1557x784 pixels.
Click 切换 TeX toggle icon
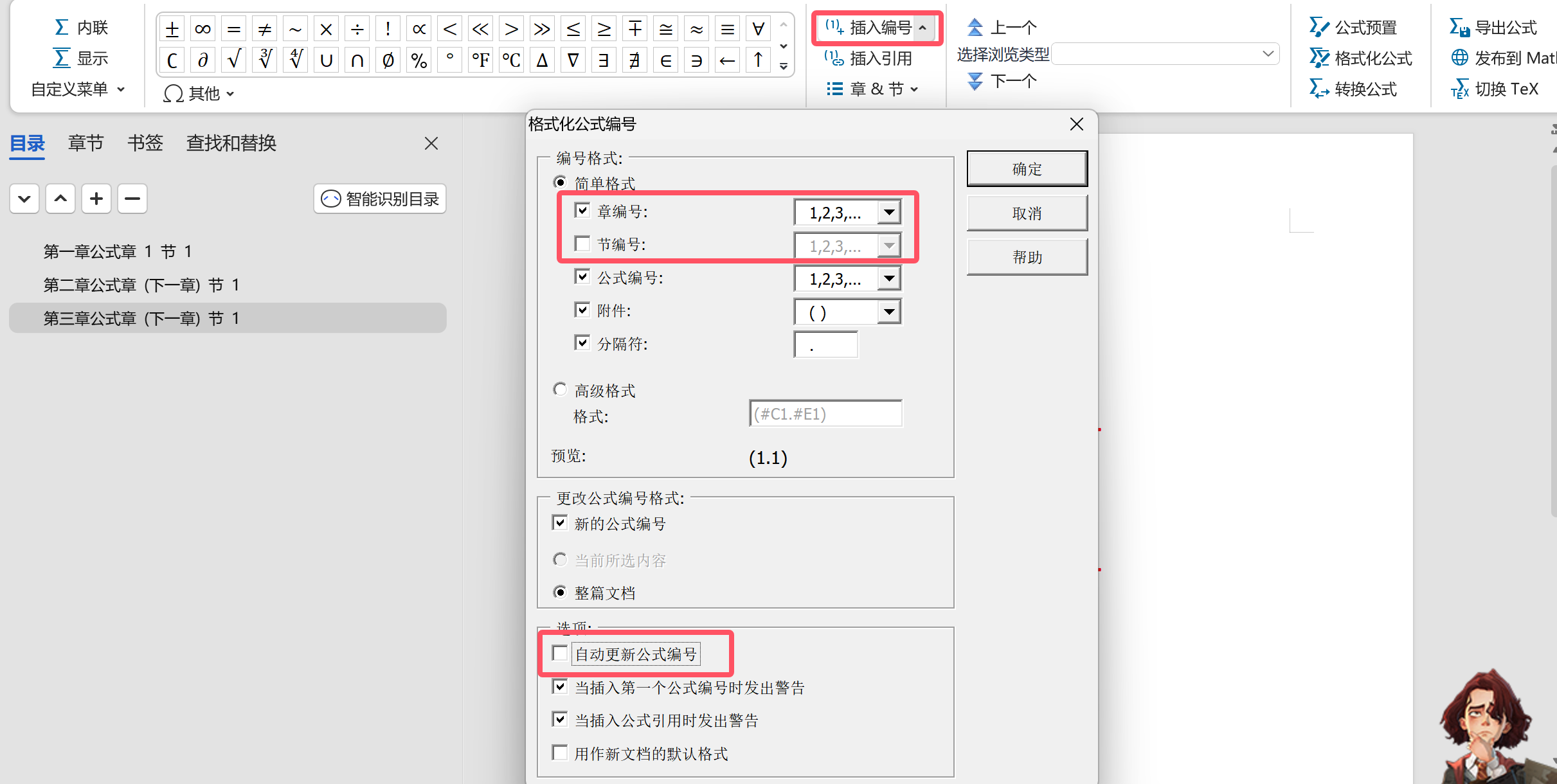(1459, 89)
